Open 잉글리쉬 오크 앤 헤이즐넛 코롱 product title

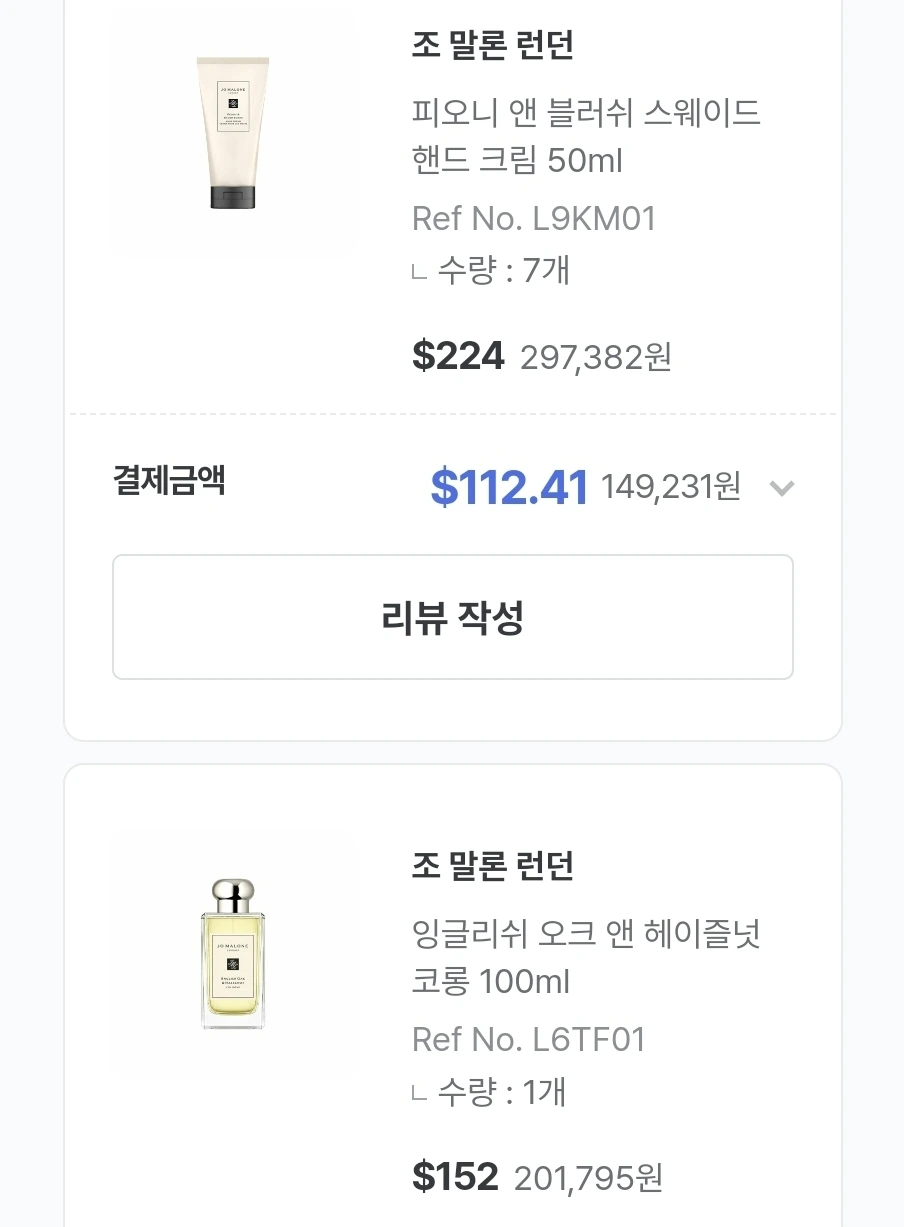click(x=586, y=957)
